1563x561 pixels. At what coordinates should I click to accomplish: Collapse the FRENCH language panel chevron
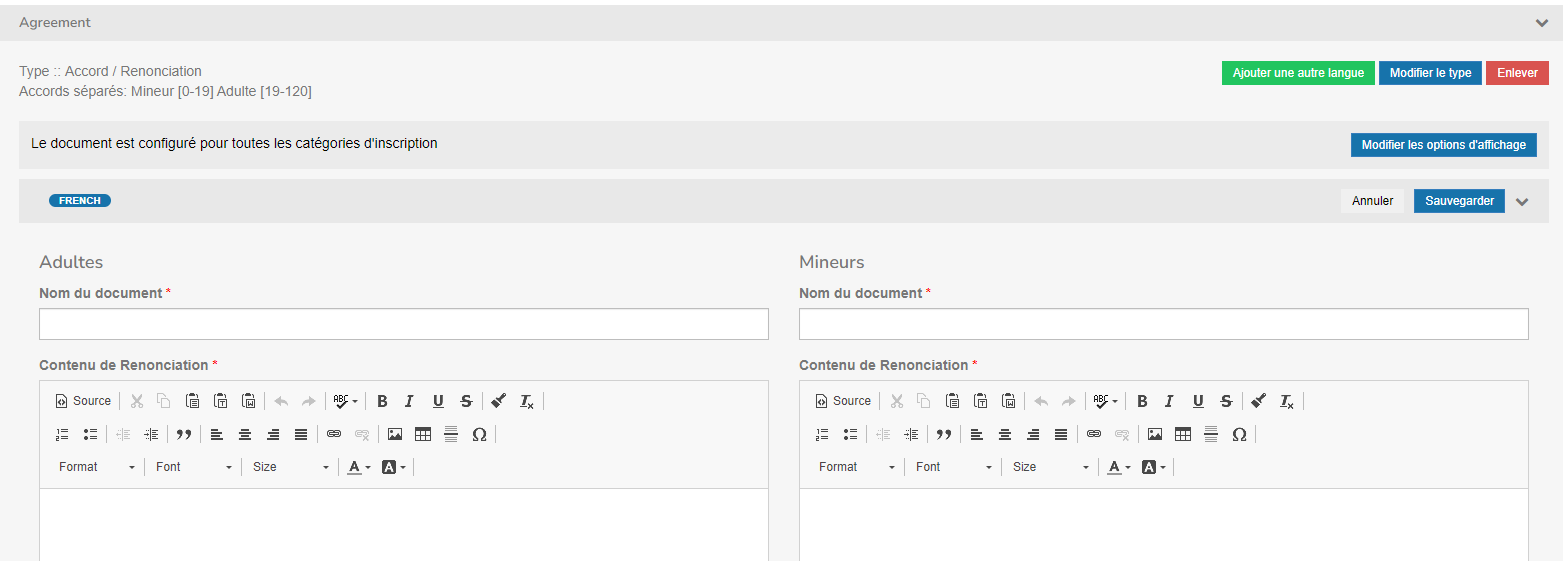pos(1522,202)
